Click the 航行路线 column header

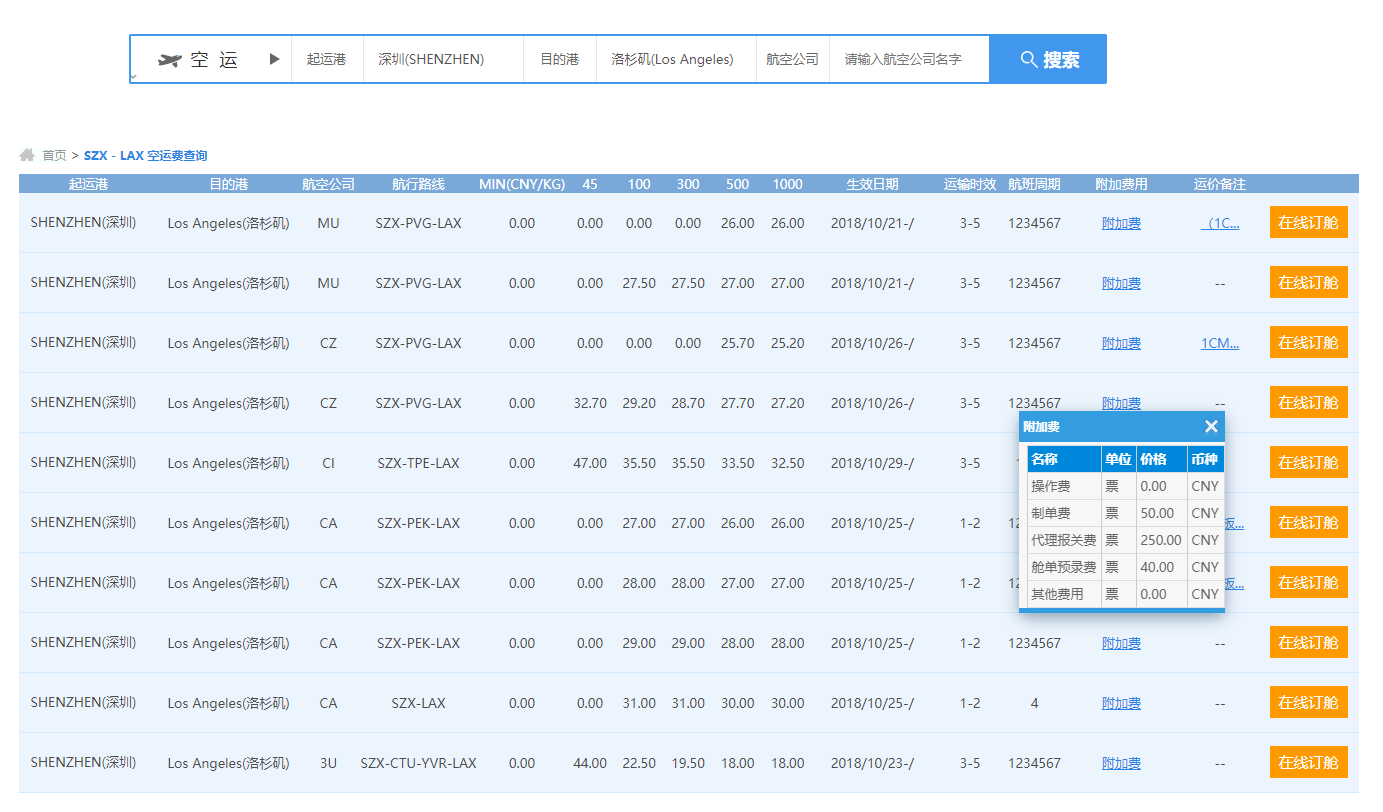coord(418,184)
